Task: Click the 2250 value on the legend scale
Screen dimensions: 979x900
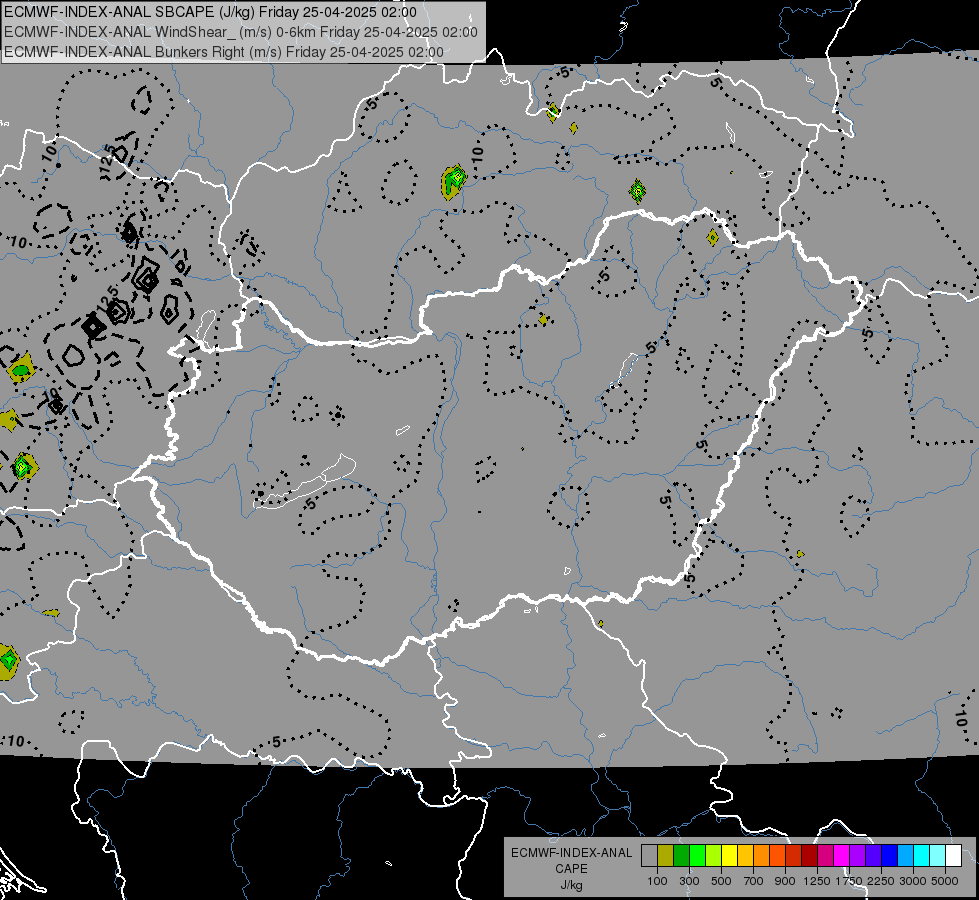Action: (881, 881)
